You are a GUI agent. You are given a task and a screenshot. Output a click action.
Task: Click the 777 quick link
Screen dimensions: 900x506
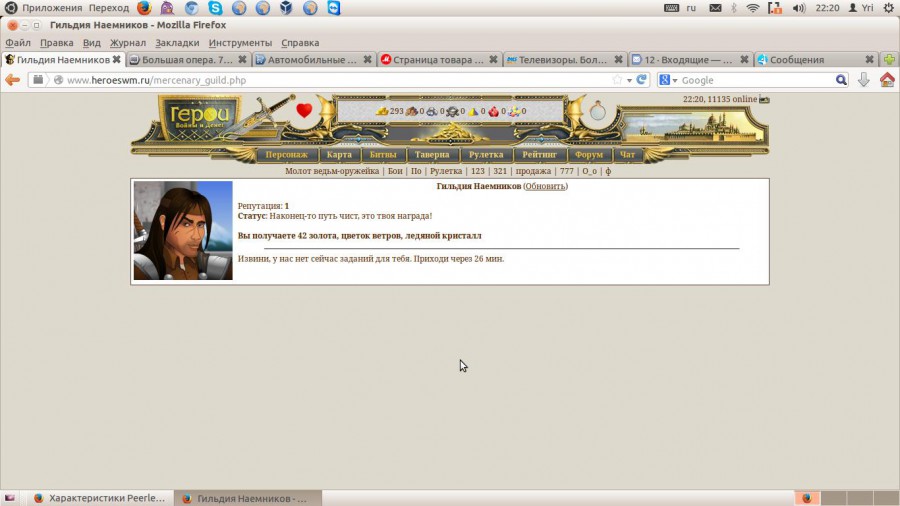[x=567, y=171]
